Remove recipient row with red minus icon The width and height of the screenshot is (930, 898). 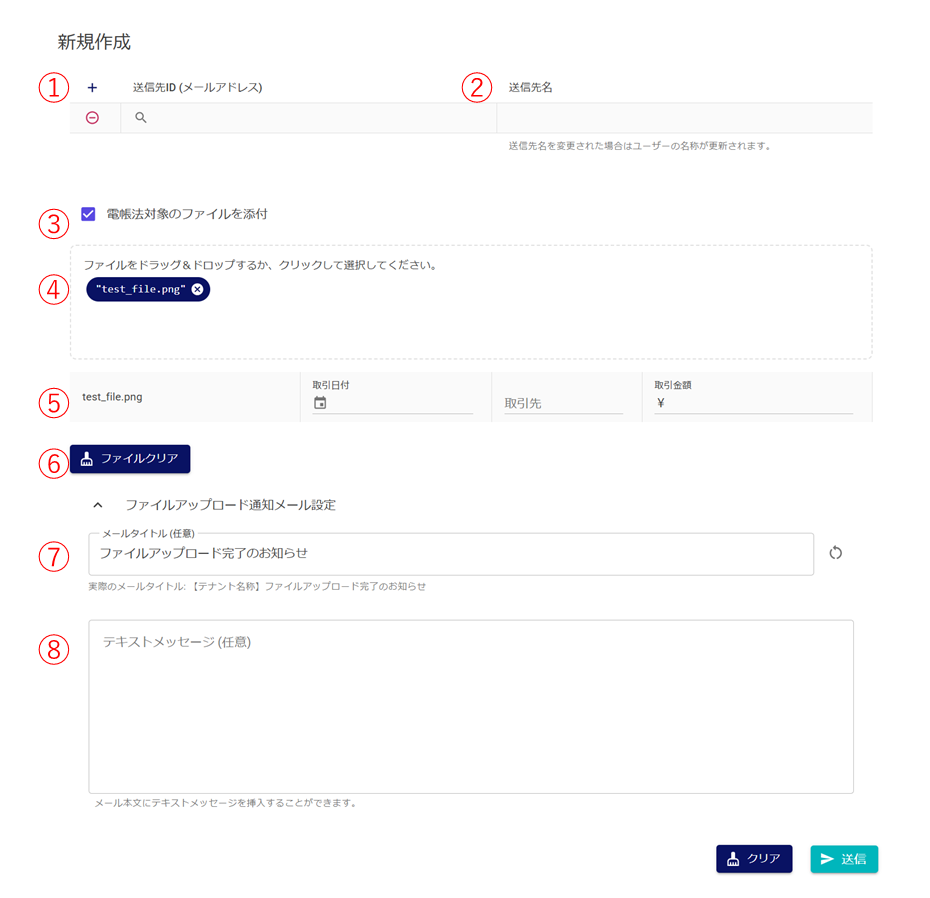pos(92,118)
